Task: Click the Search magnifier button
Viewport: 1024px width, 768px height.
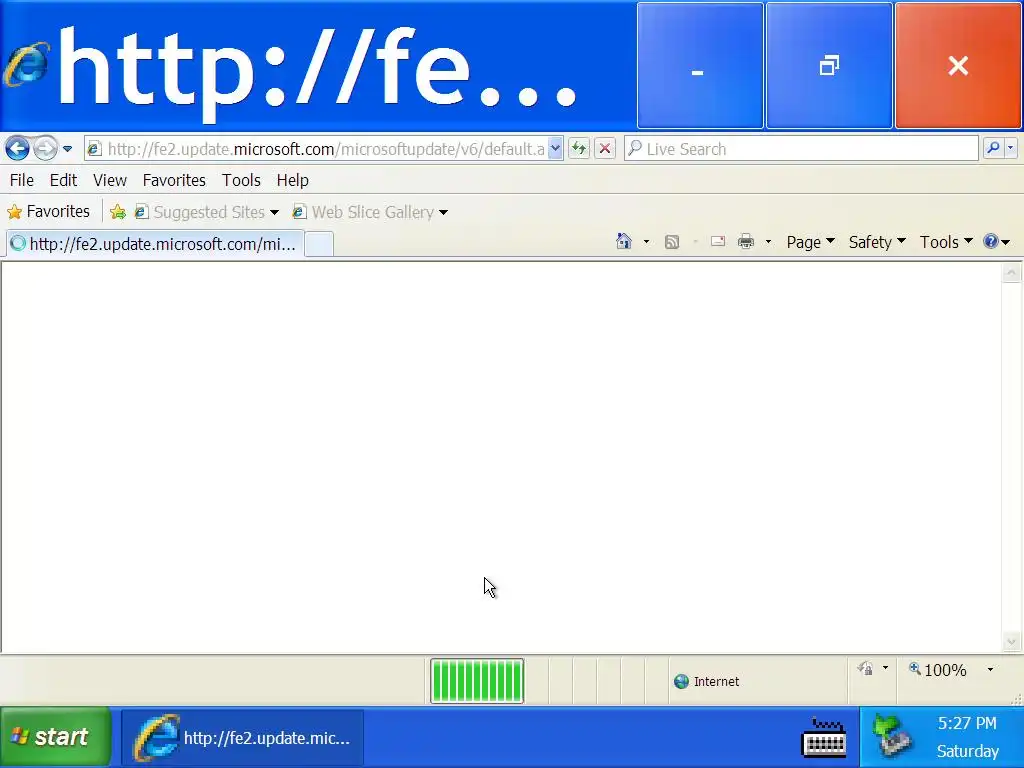Action: (x=993, y=149)
